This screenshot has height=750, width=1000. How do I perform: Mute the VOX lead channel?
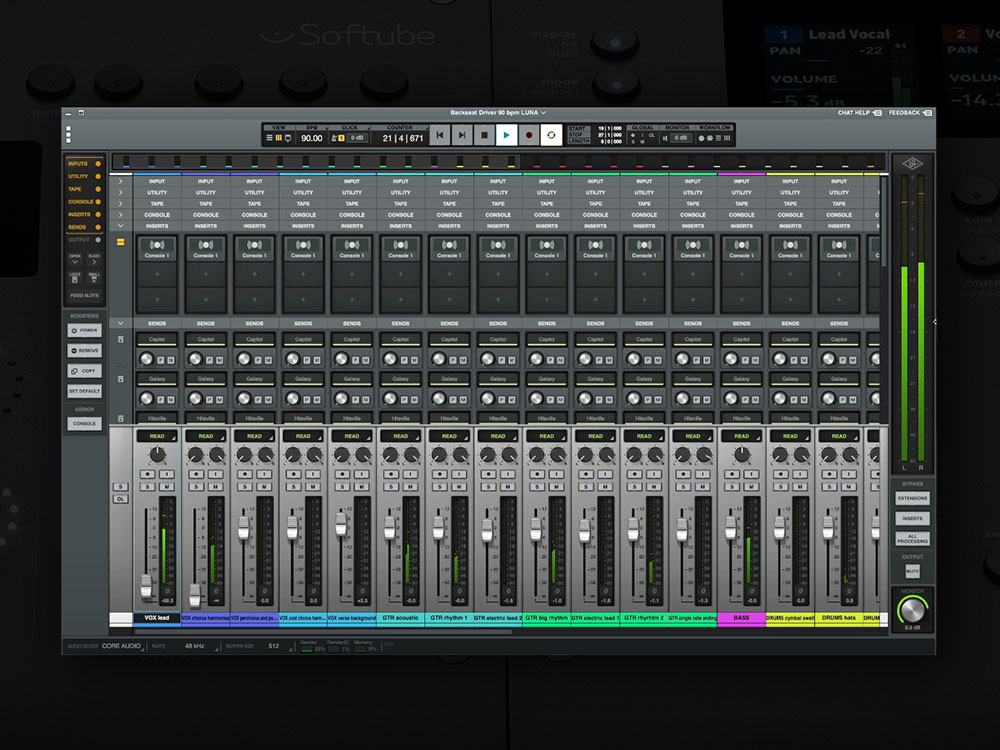[167, 487]
